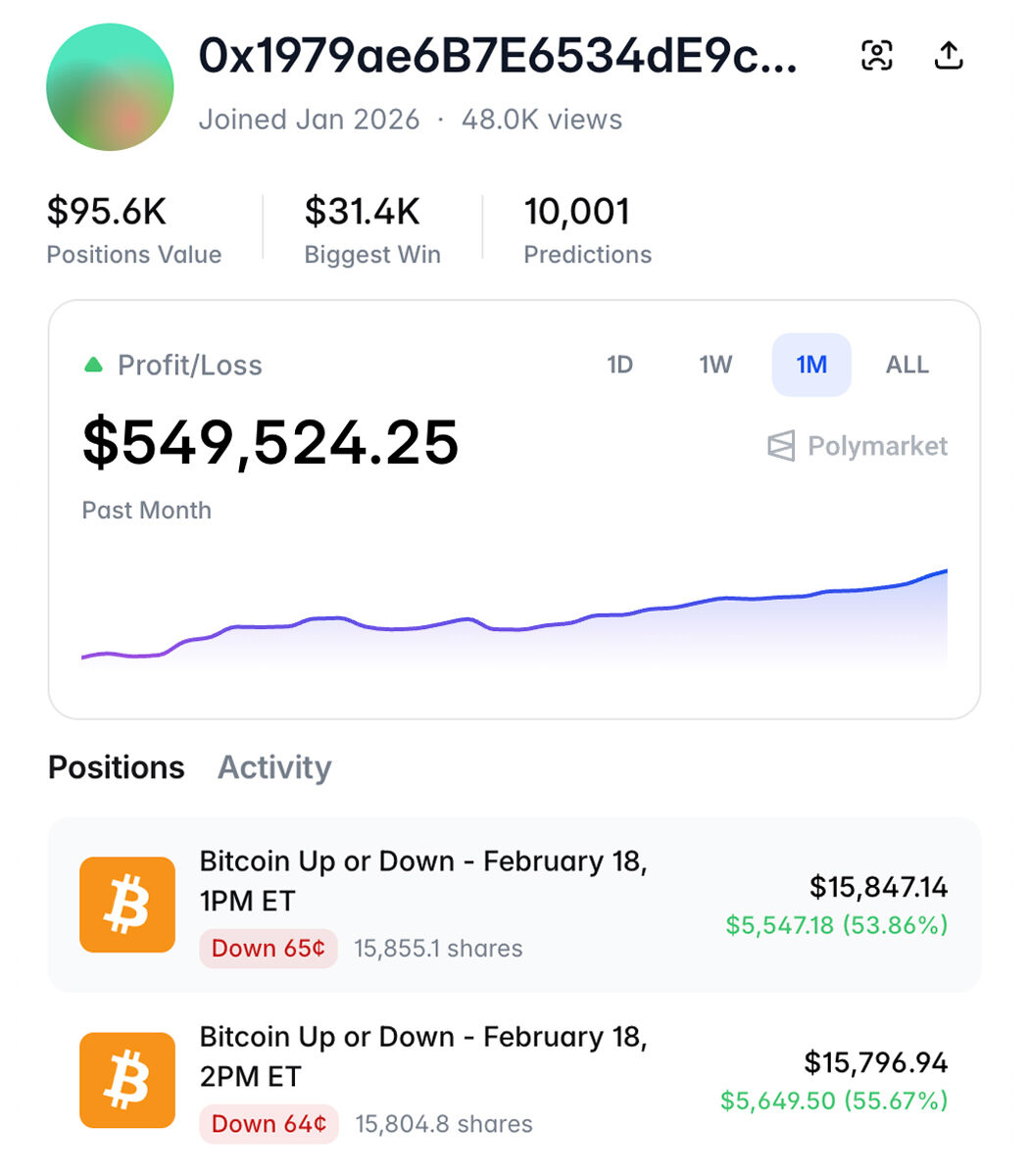The image size is (1029, 1176).
Task: Open Bitcoin Up or Down 1PM ET market
Action: pyautogui.click(x=423, y=880)
